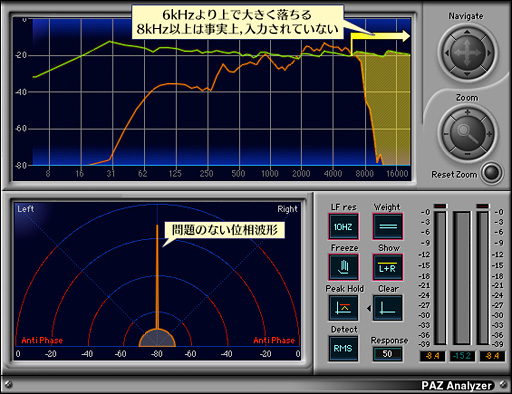The image size is (512, 394).
Task: Click the Navigate left arrow
Action: [x=447, y=53]
